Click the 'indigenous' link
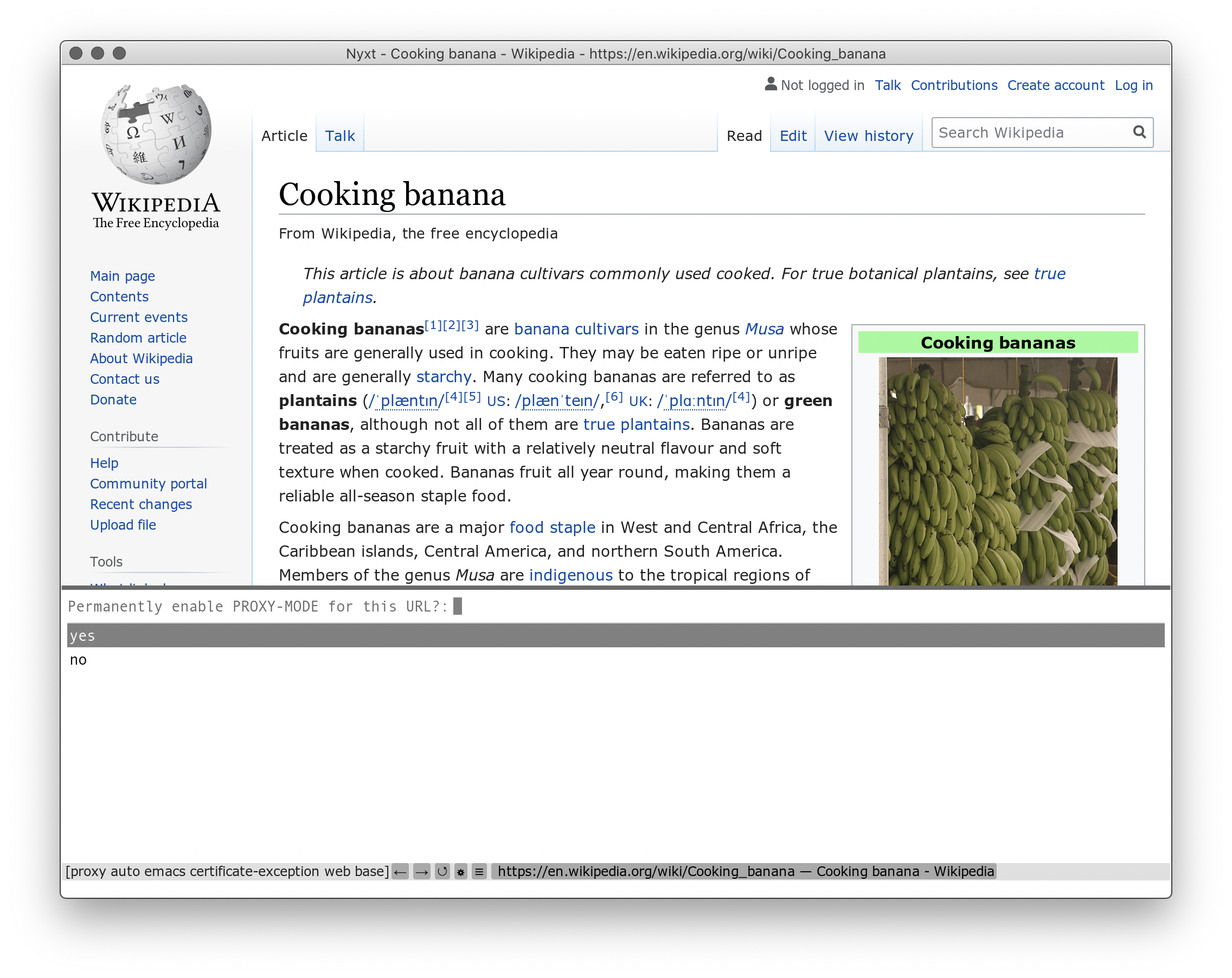The width and height of the screenshot is (1232, 978). point(570,575)
